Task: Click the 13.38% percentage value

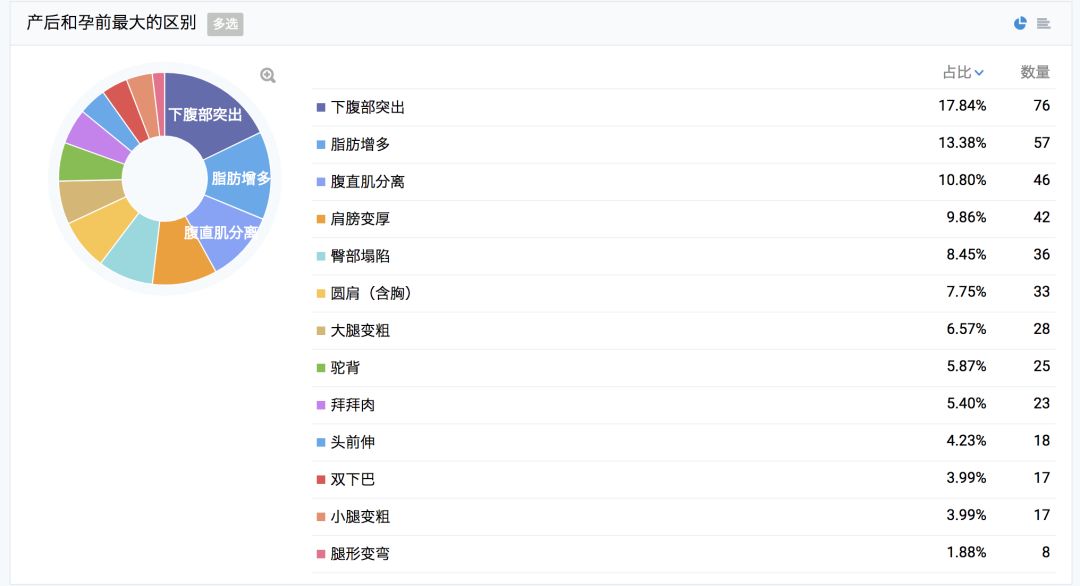Action: click(962, 143)
